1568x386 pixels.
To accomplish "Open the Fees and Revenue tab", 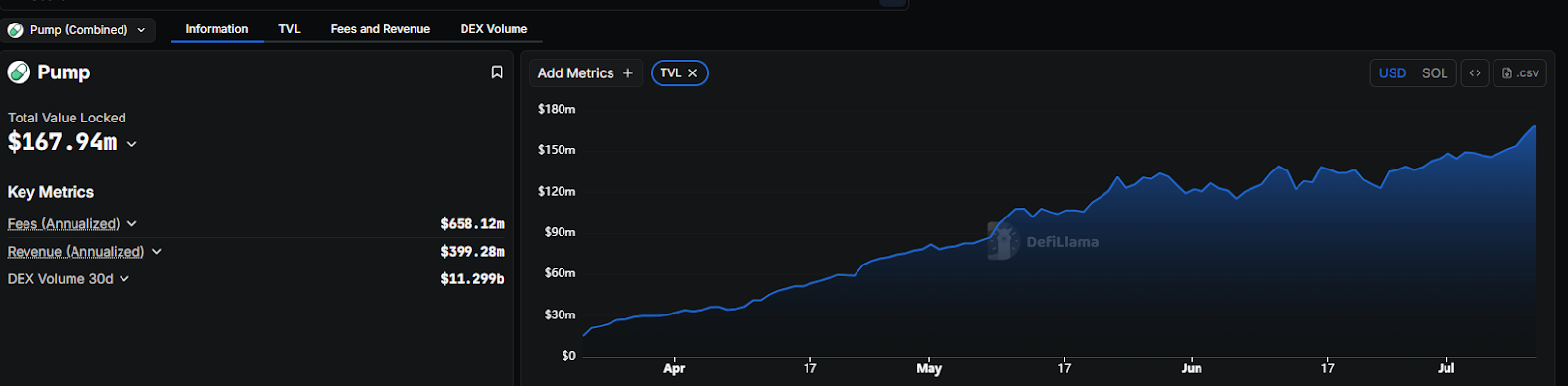I will [380, 29].
